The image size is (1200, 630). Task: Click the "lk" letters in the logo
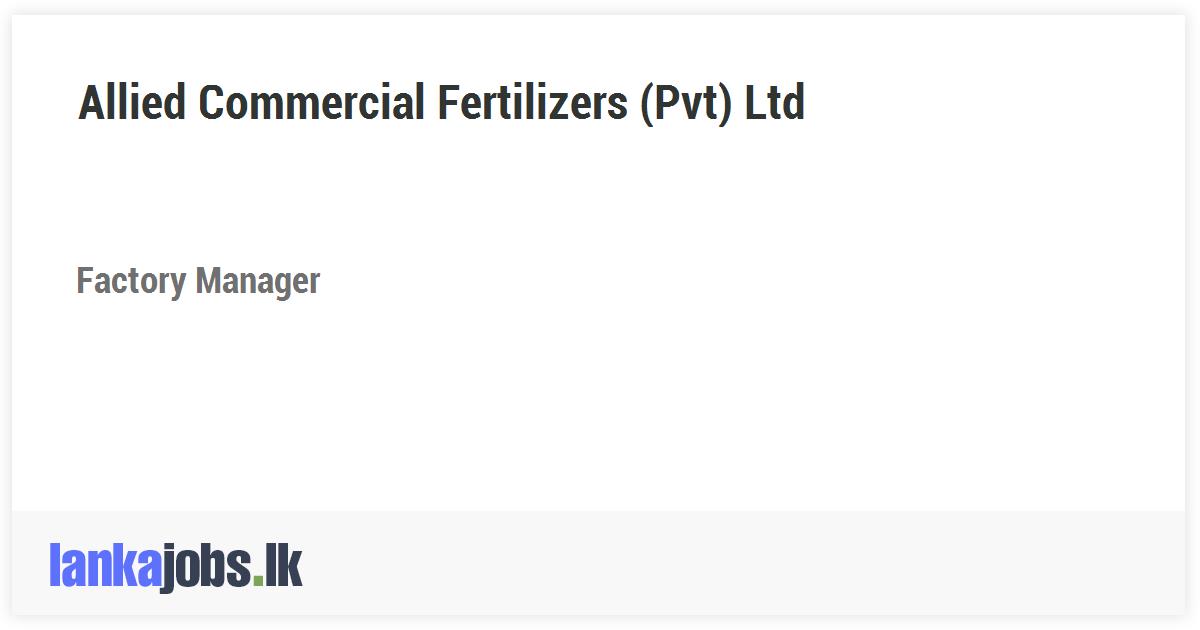(284, 566)
